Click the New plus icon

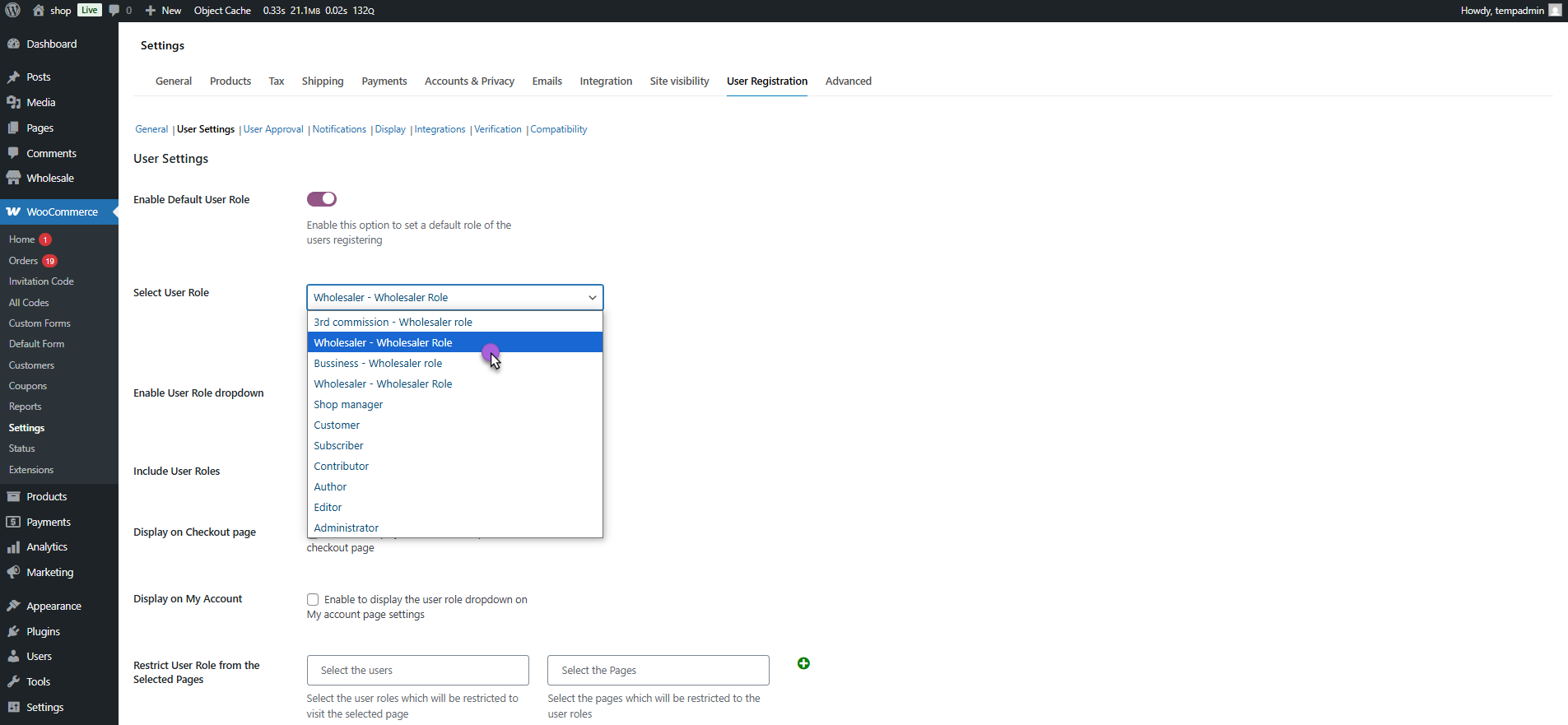(x=151, y=11)
